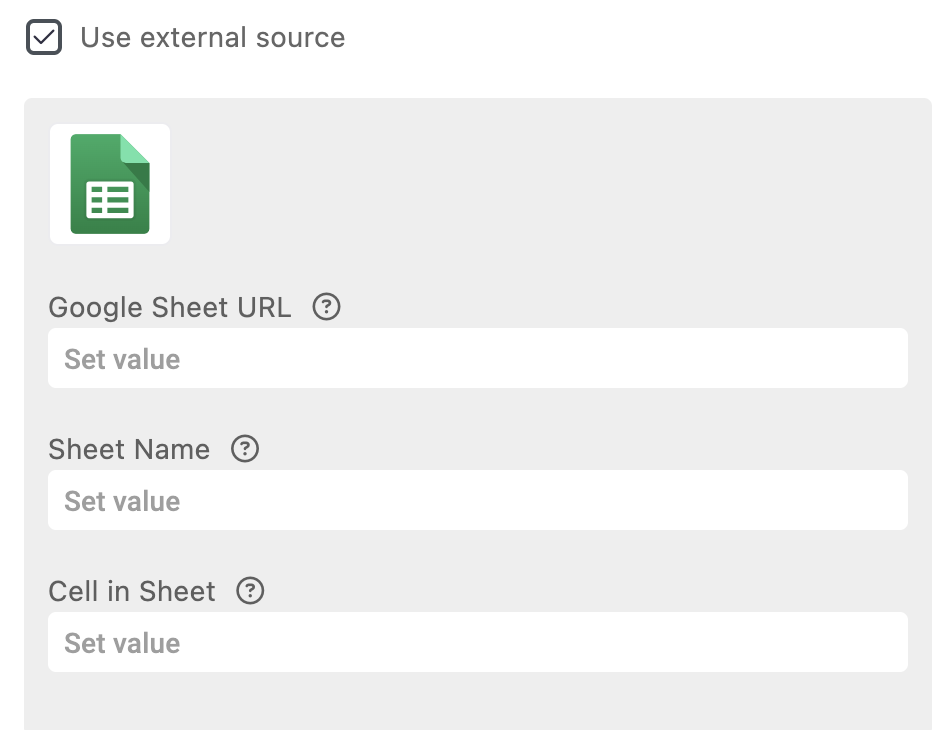Click "Set value" placeholder under Google Sheet URL
This screenshot has height=730, width=944.
coord(122,359)
